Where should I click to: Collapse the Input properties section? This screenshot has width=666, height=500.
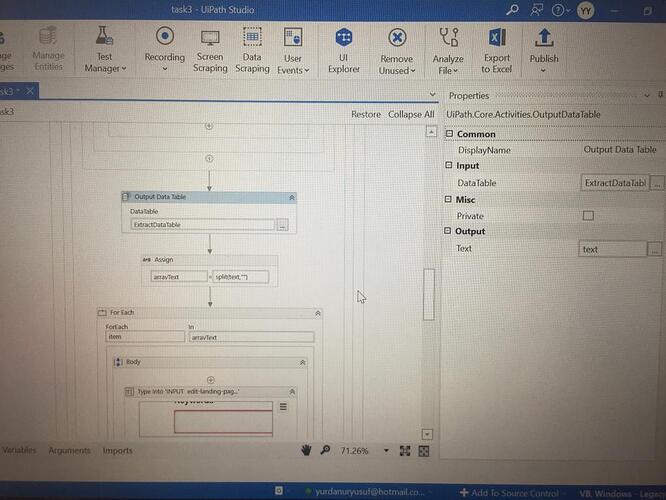tap(449, 165)
